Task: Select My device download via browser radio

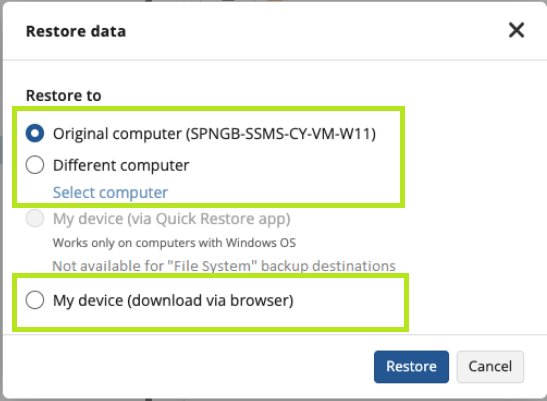Action: (x=35, y=300)
